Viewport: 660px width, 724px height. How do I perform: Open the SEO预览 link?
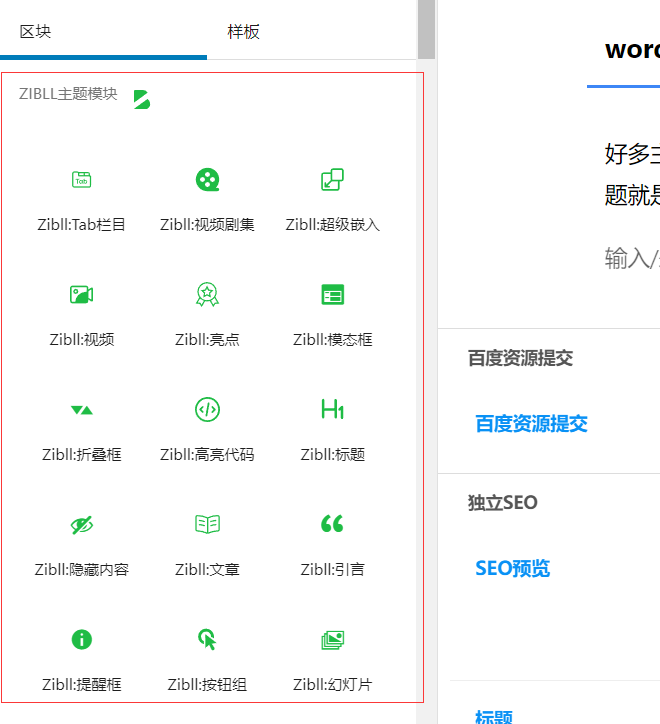pos(512,569)
